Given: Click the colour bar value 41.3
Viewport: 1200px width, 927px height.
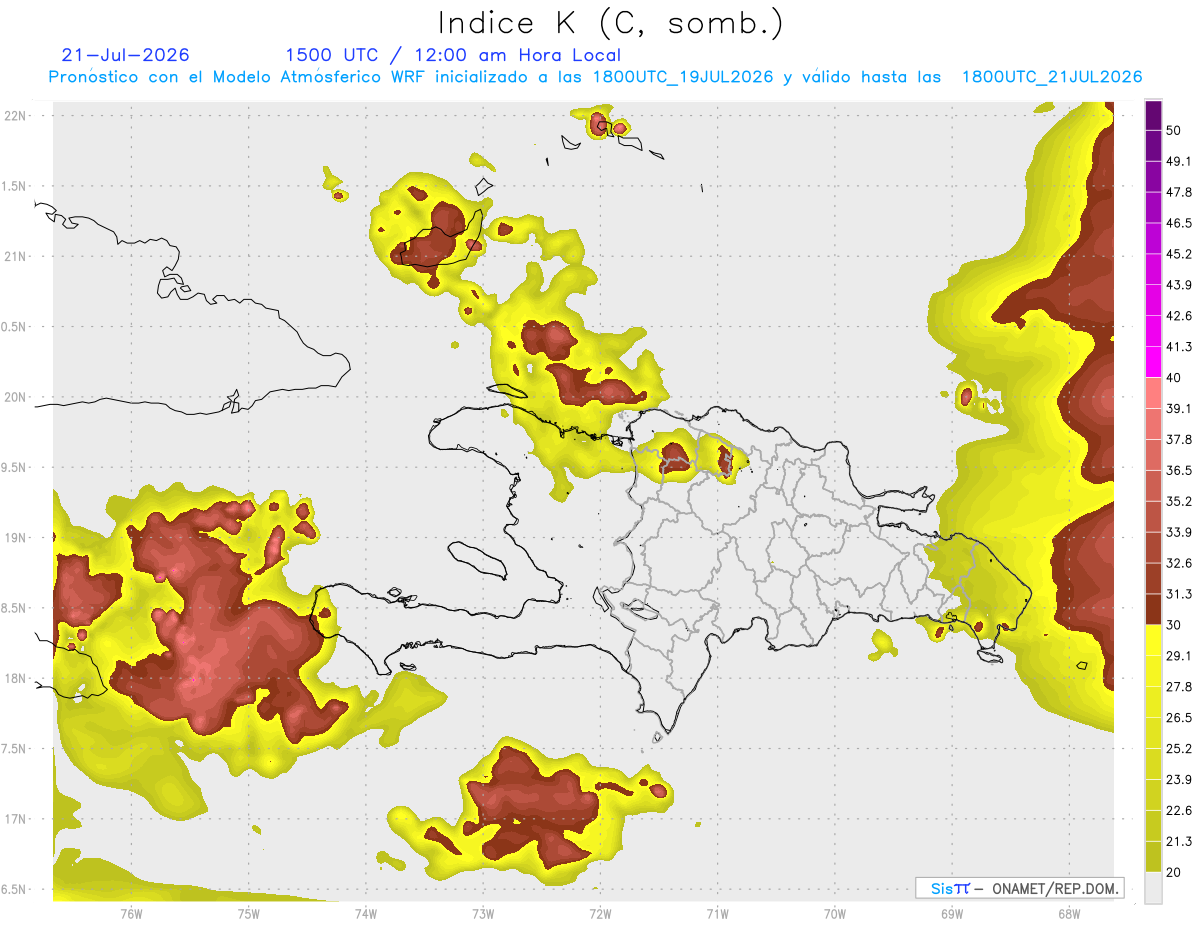Looking at the screenshot, I should (x=1179, y=347).
